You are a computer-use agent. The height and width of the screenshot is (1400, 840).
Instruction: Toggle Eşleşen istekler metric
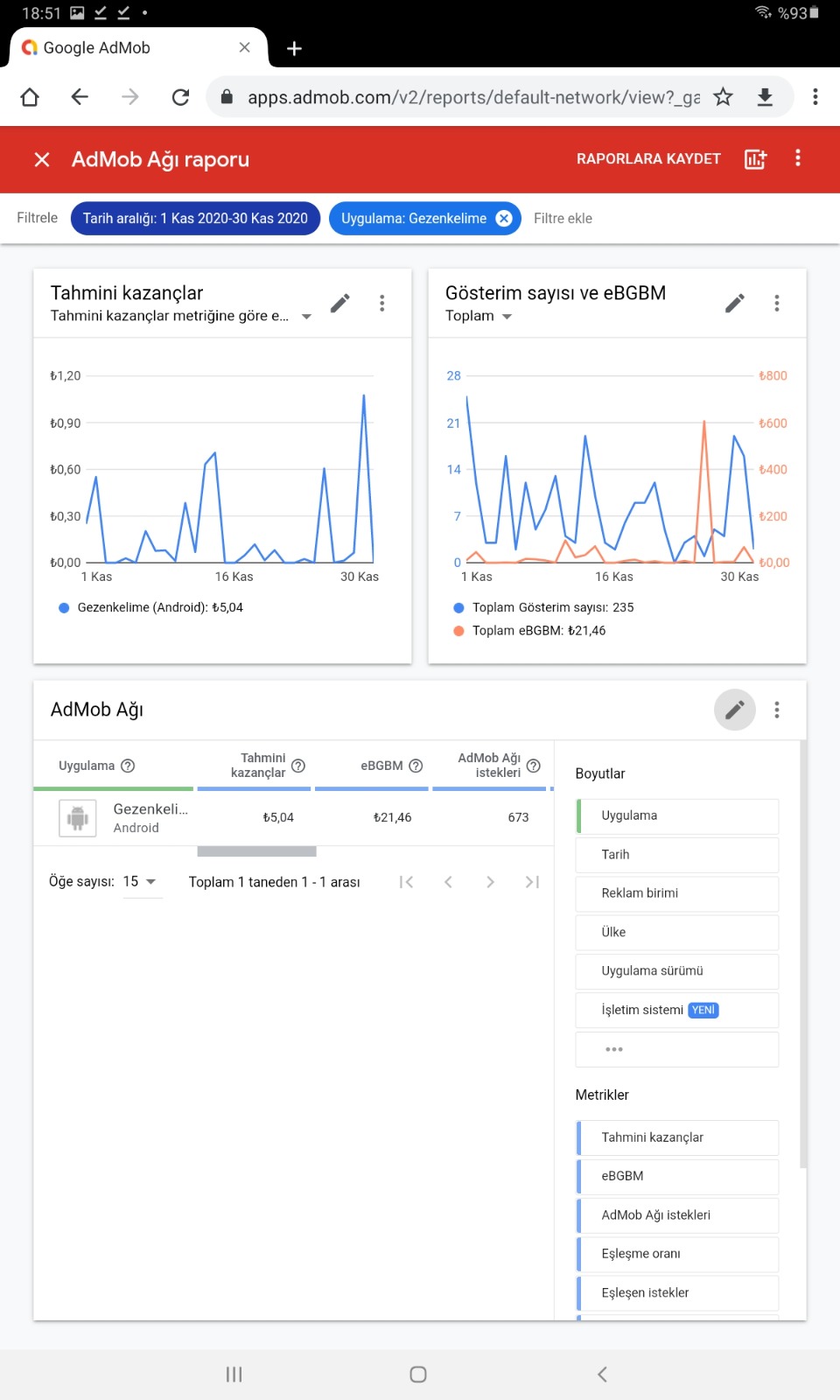(677, 1293)
